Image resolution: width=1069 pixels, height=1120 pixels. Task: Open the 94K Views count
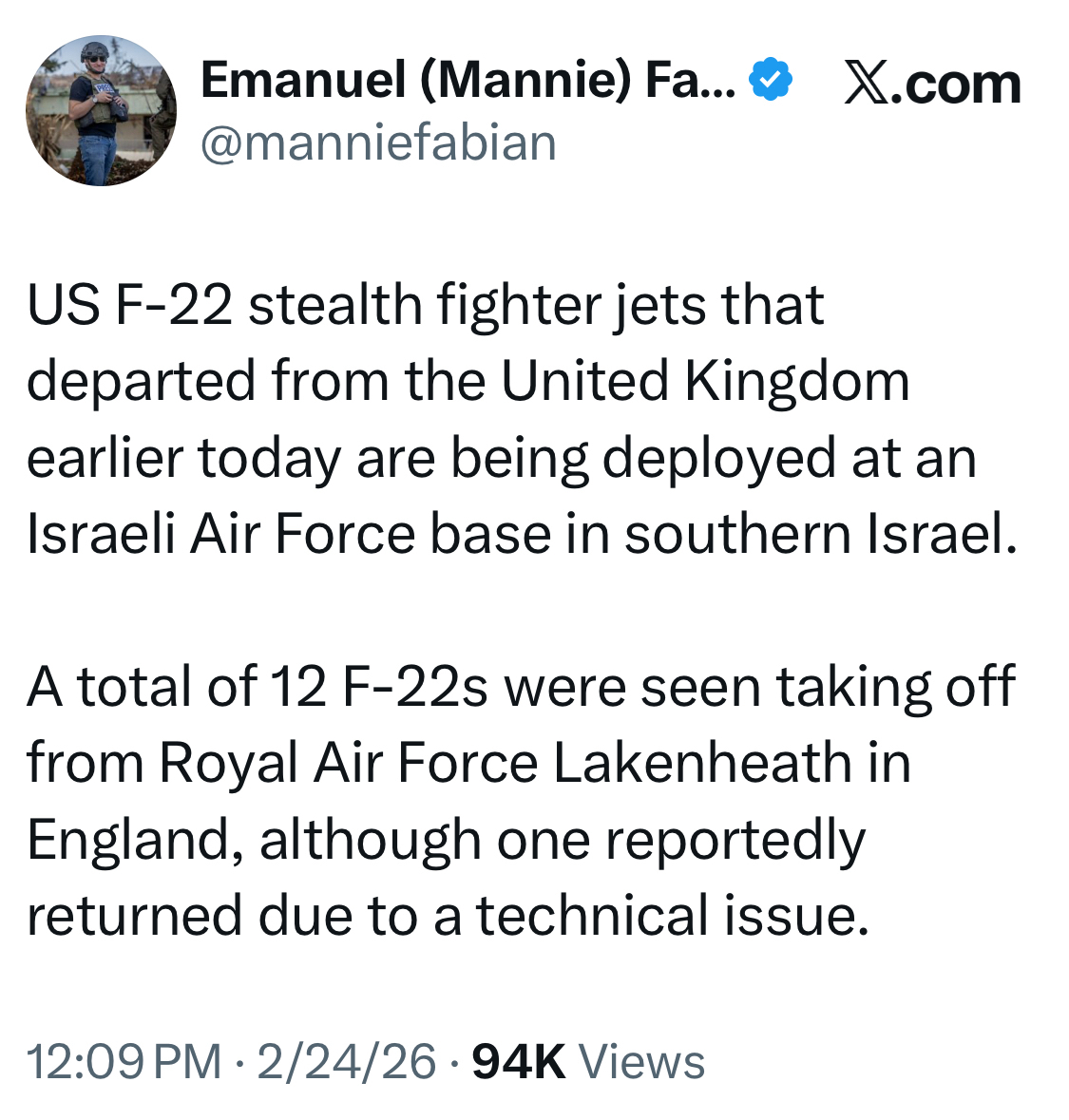tap(519, 1061)
